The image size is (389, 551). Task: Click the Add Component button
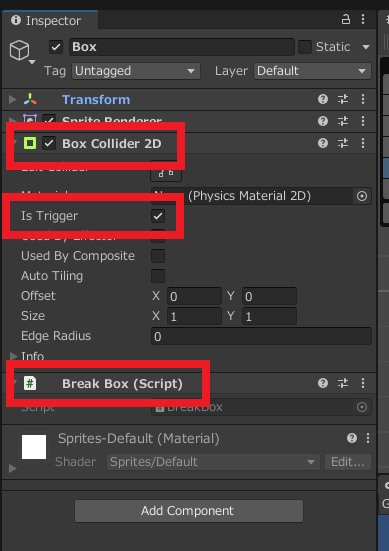click(189, 511)
